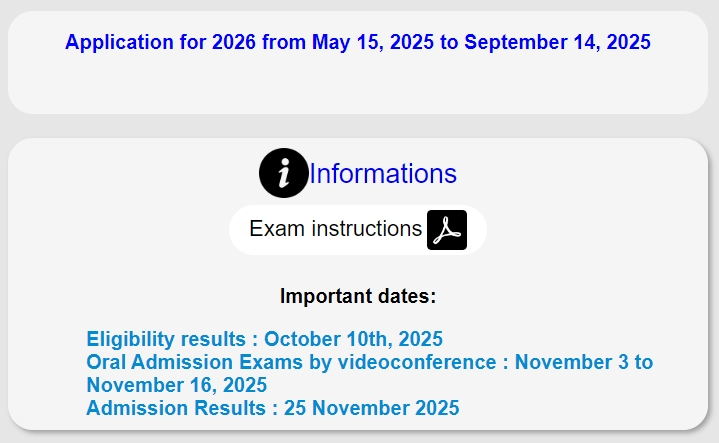The height and width of the screenshot is (443, 719).
Task: Click the September 14, 2025 deadline date
Action: (x=558, y=42)
